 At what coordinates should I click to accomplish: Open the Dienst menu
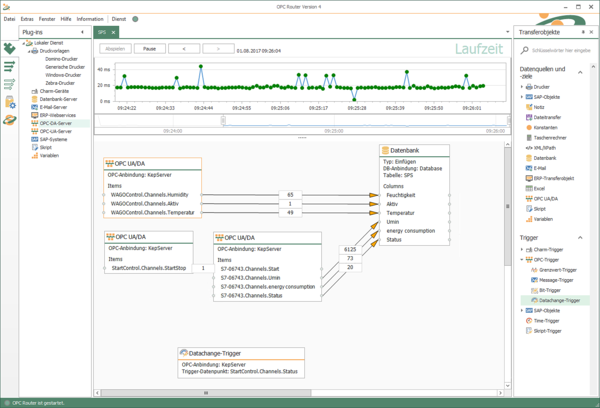[x=119, y=19]
